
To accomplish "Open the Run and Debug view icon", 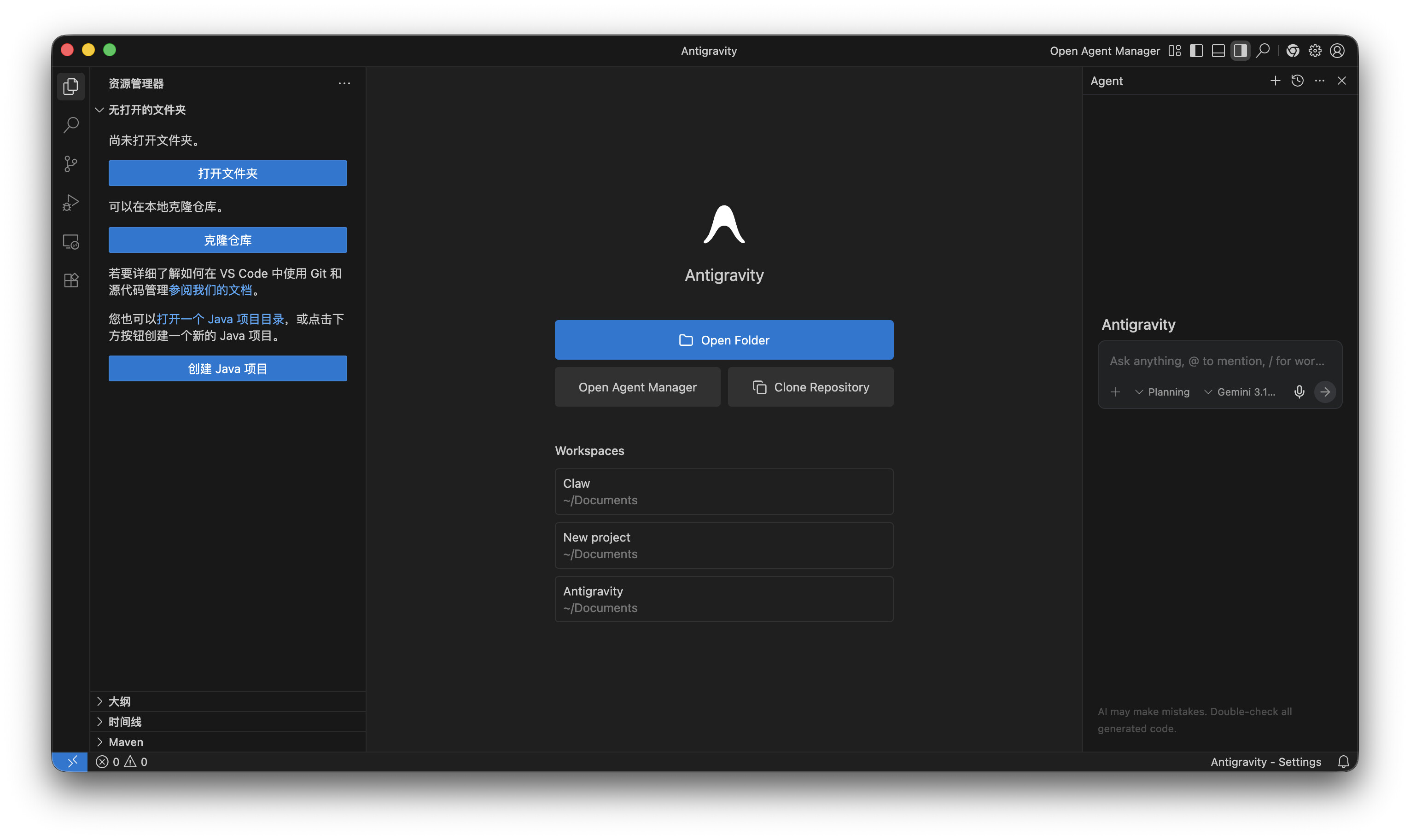I will 71,203.
